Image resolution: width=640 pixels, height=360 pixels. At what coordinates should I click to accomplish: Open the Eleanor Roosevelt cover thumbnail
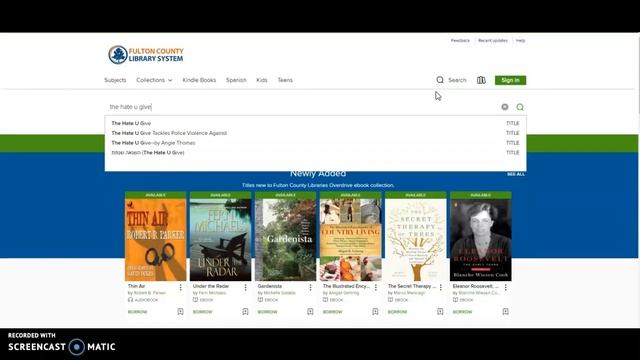pyautogui.click(x=480, y=240)
